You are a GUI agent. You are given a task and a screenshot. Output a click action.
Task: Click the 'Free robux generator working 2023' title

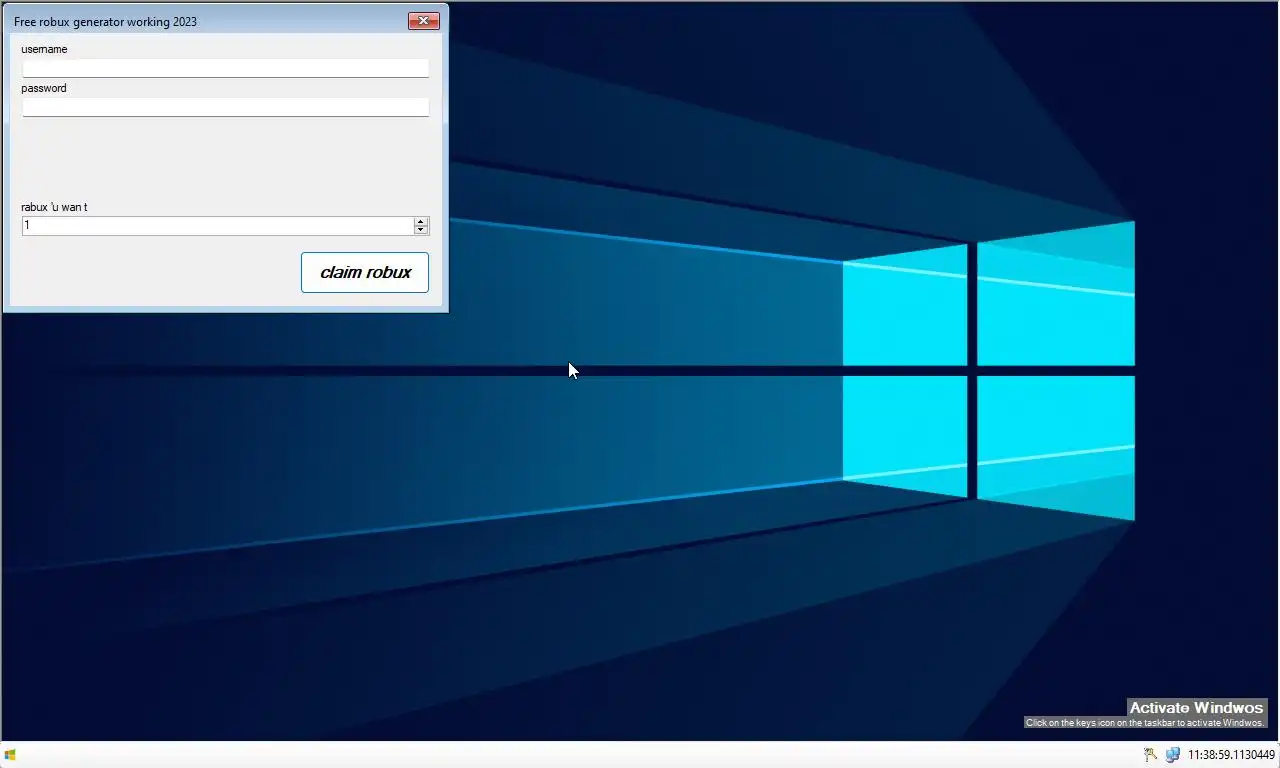point(105,22)
